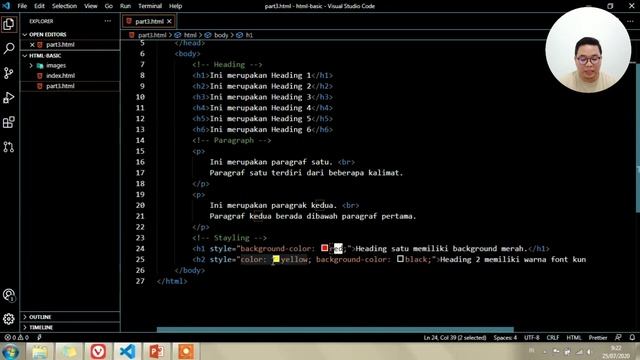Viewport: 640px width, 360px height.
Task: Open the View menu
Action: click(91, 6)
